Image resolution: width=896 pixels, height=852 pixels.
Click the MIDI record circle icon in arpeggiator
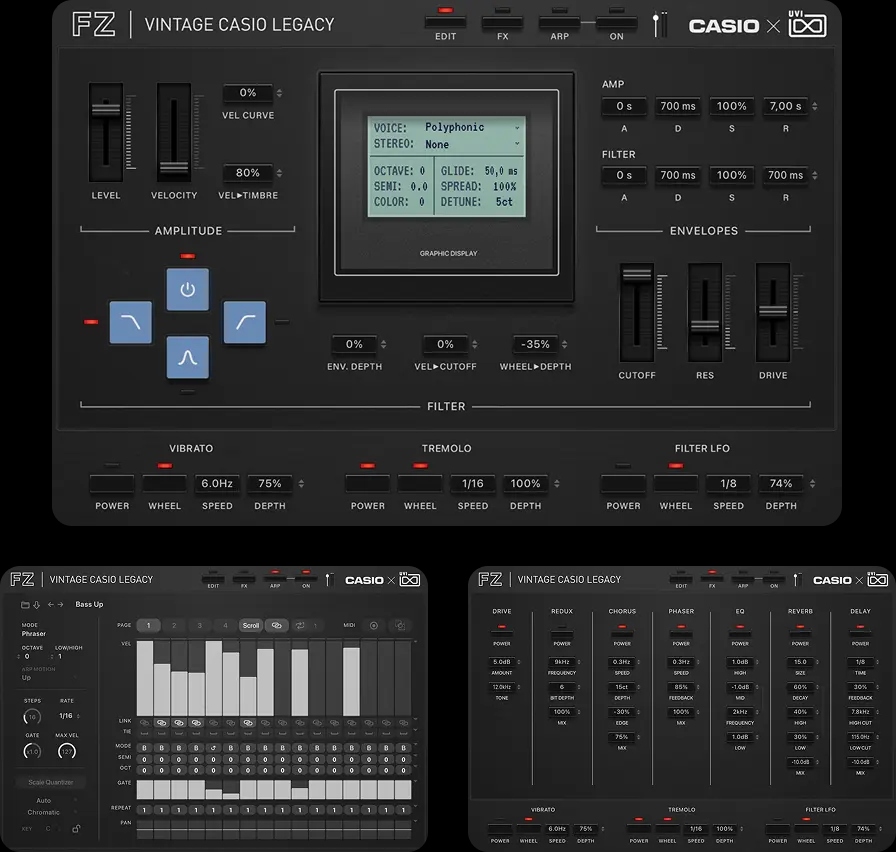pos(374,625)
